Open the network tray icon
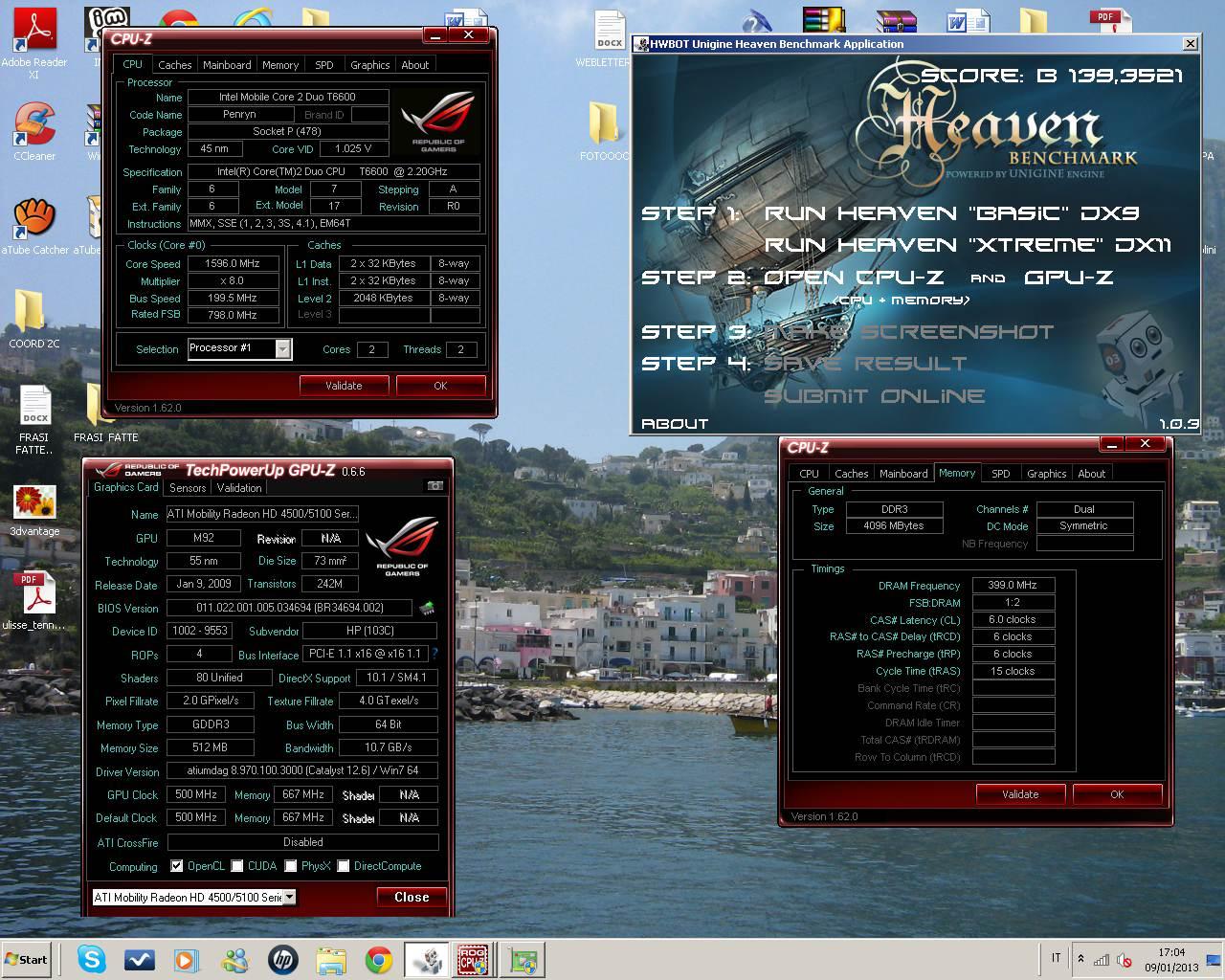This screenshot has height=980, width=1225. [x=1102, y=960]
